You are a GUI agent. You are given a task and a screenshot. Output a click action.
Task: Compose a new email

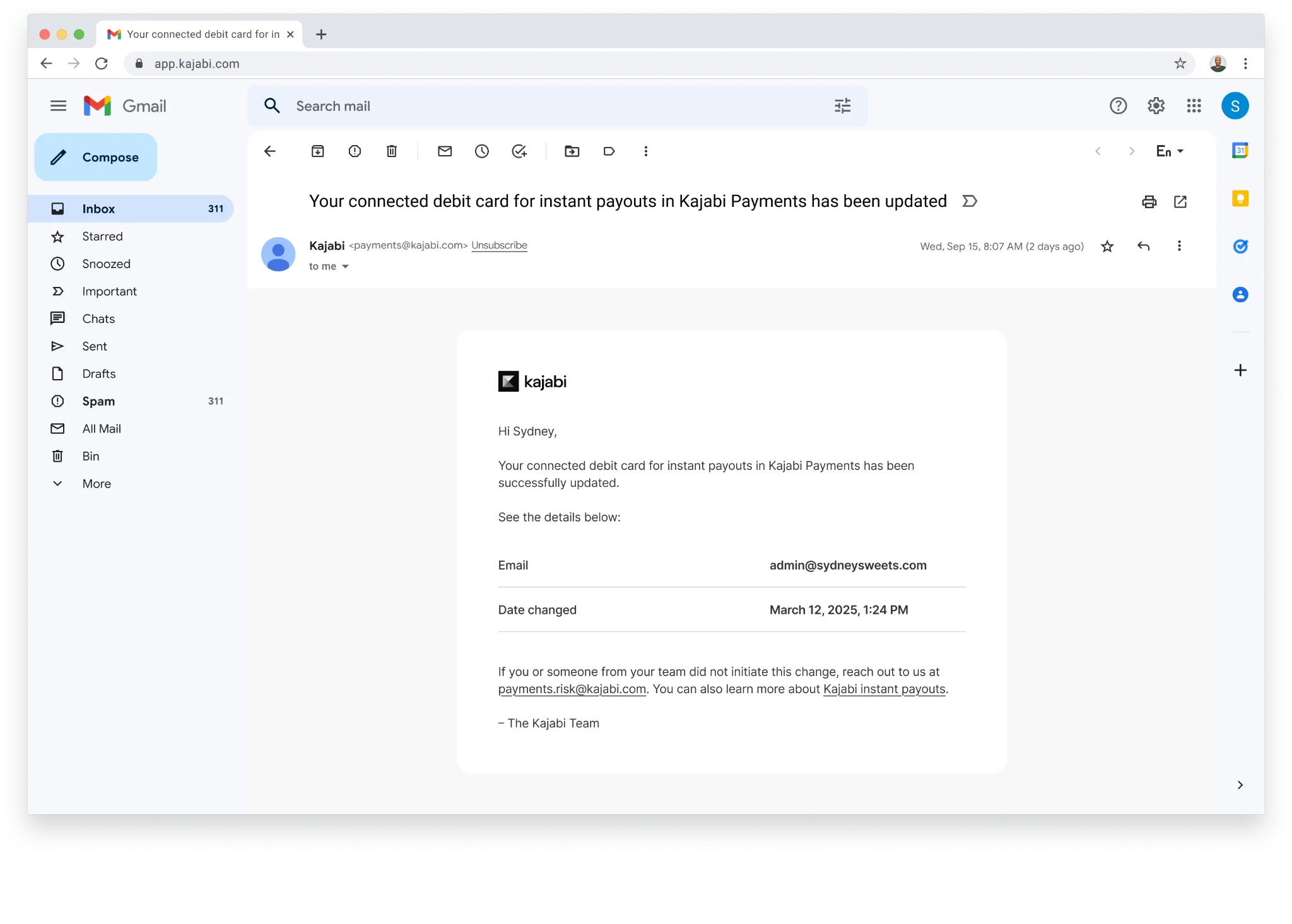point(96,157)
